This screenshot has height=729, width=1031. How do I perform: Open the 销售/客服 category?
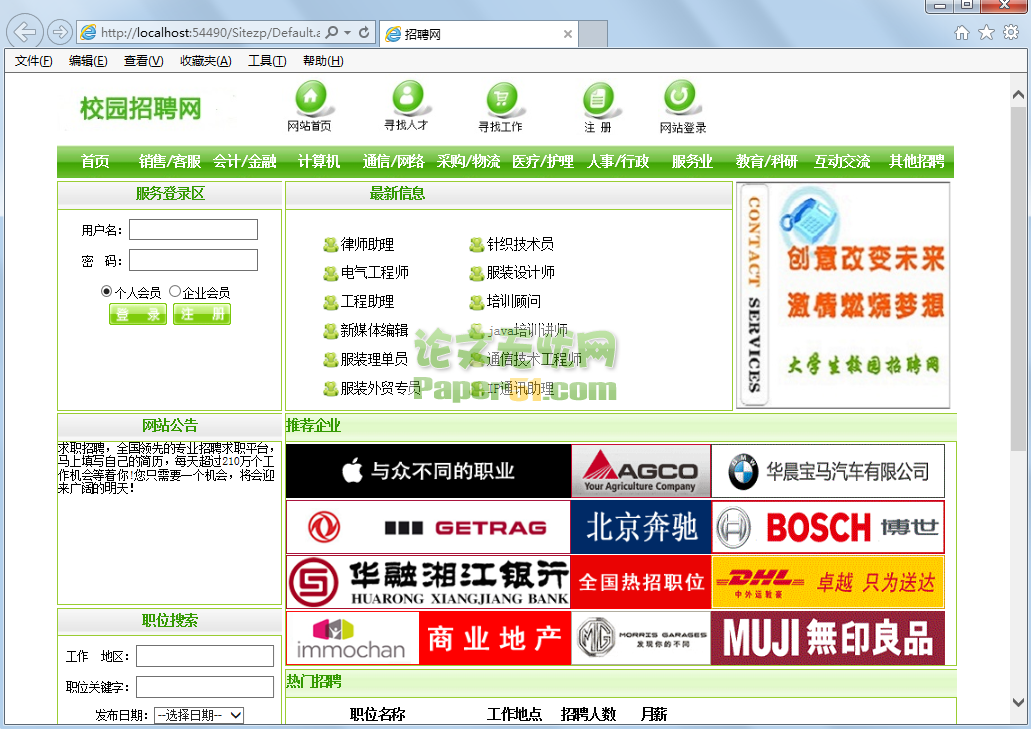click(170, 161)
